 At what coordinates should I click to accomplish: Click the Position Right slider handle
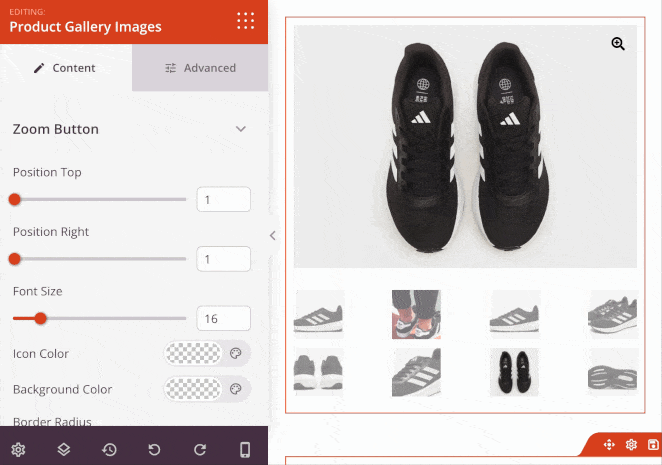(15, 259)
